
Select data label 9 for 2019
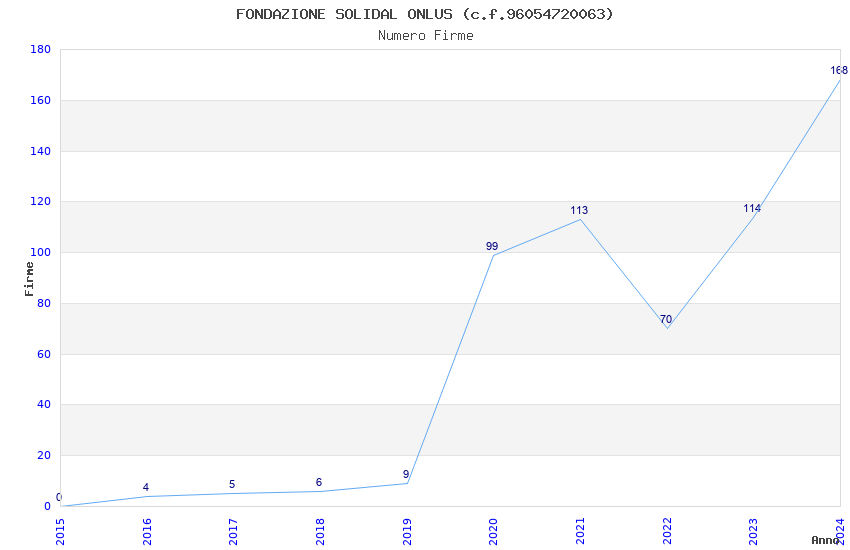tap(406, 474)
